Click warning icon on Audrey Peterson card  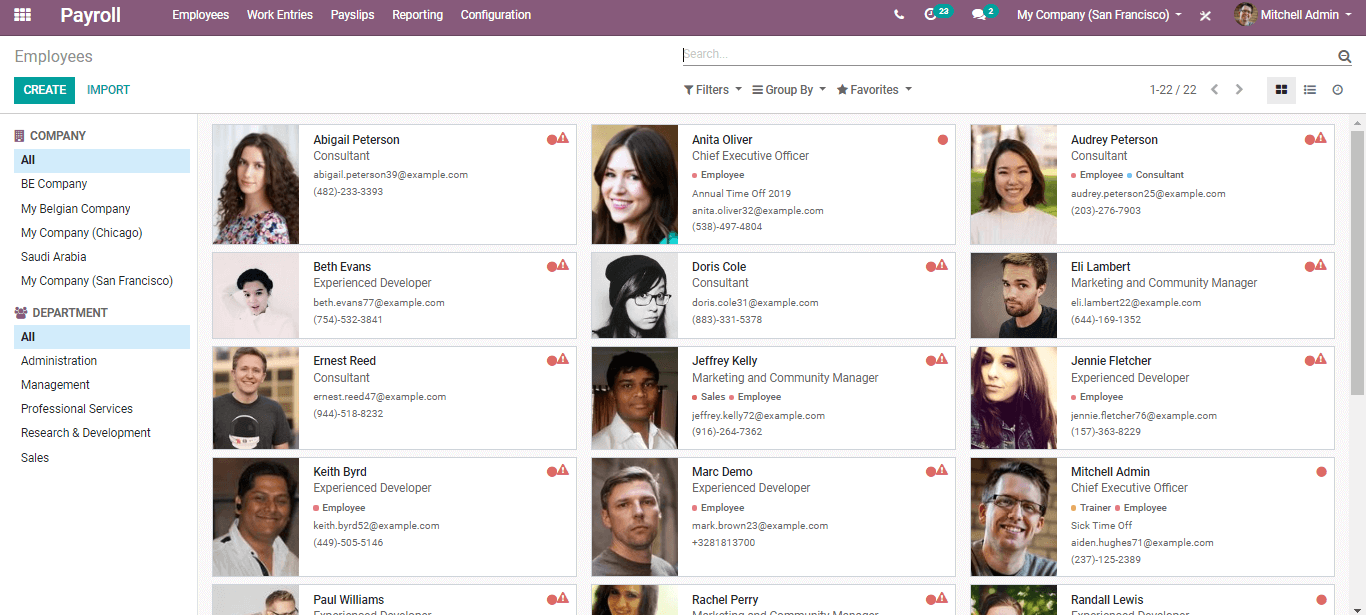(x=1321, y=139)
